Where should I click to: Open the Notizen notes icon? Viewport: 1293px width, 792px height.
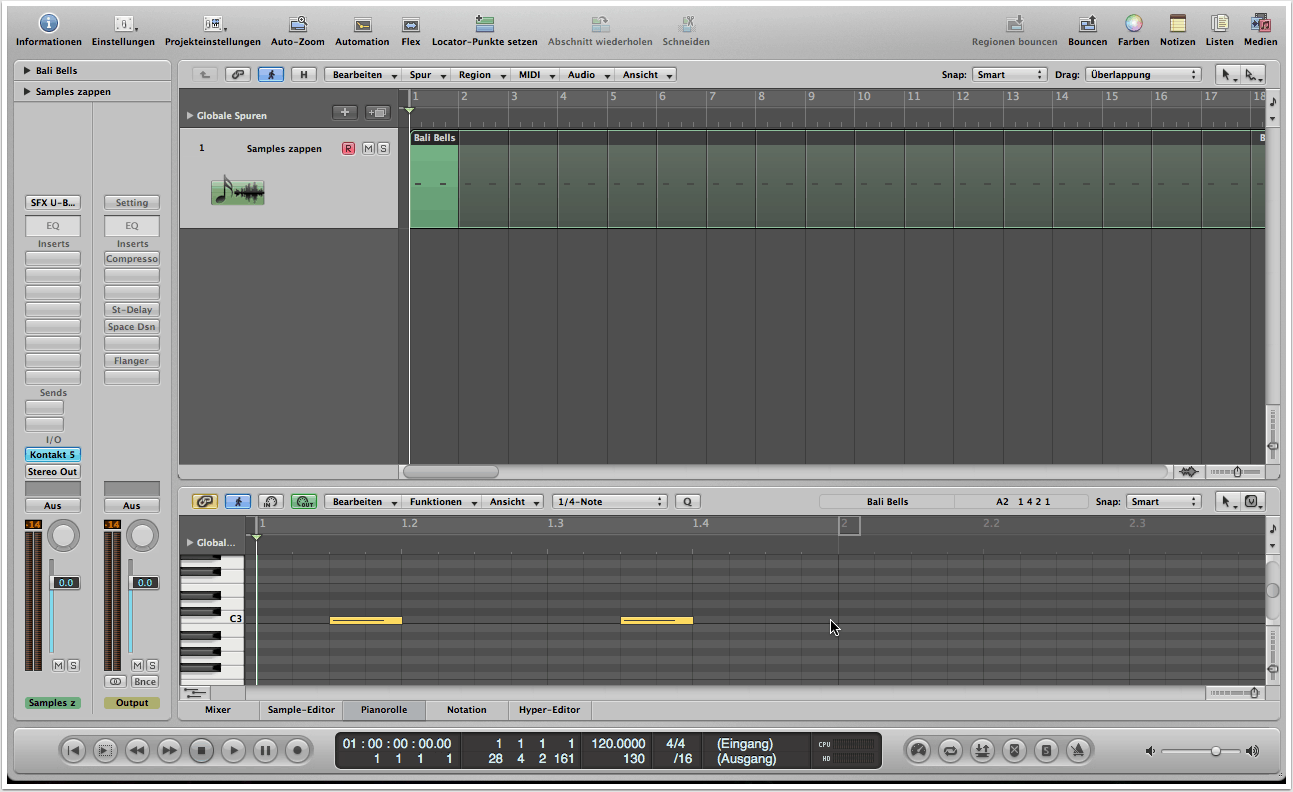[1177, 24]
